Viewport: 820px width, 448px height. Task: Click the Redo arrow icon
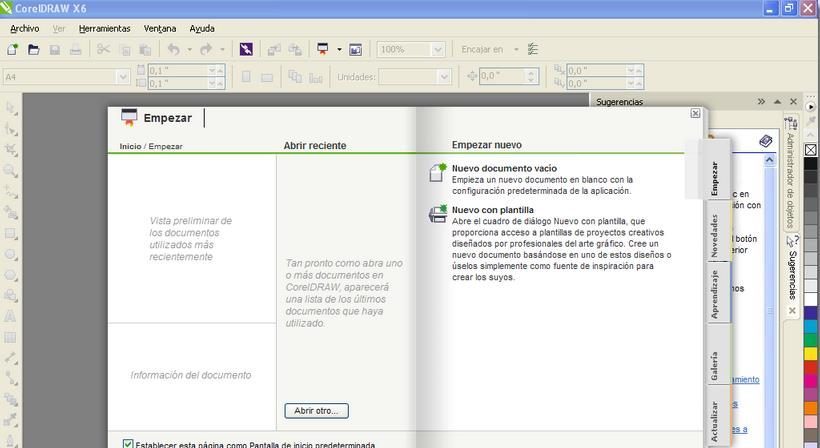pos(206,49)
